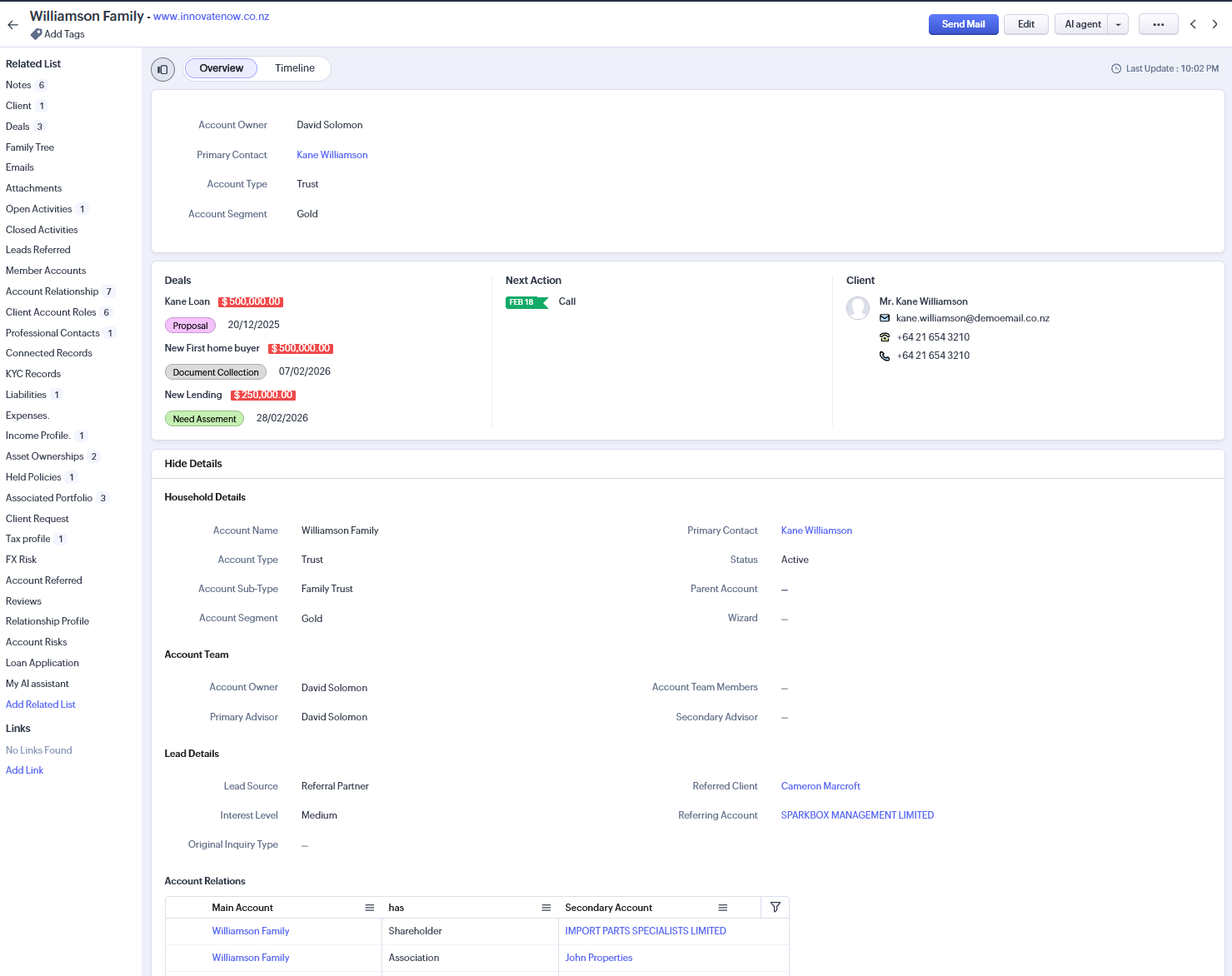Open Notes in the Related List
The image size is (1232, 976).
(x=18, y=85)
